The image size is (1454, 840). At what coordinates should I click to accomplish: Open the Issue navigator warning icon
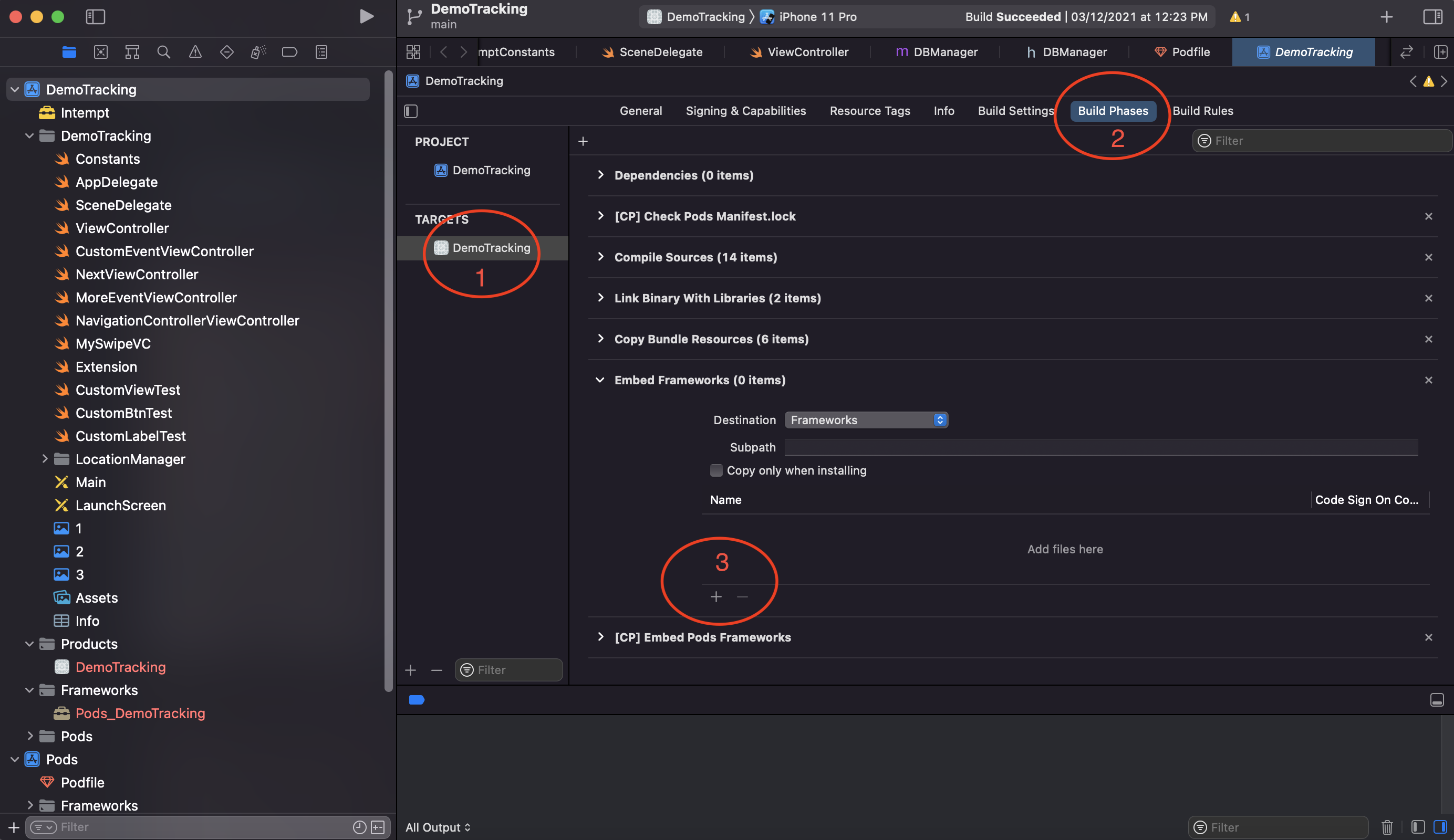coord(195,52)
